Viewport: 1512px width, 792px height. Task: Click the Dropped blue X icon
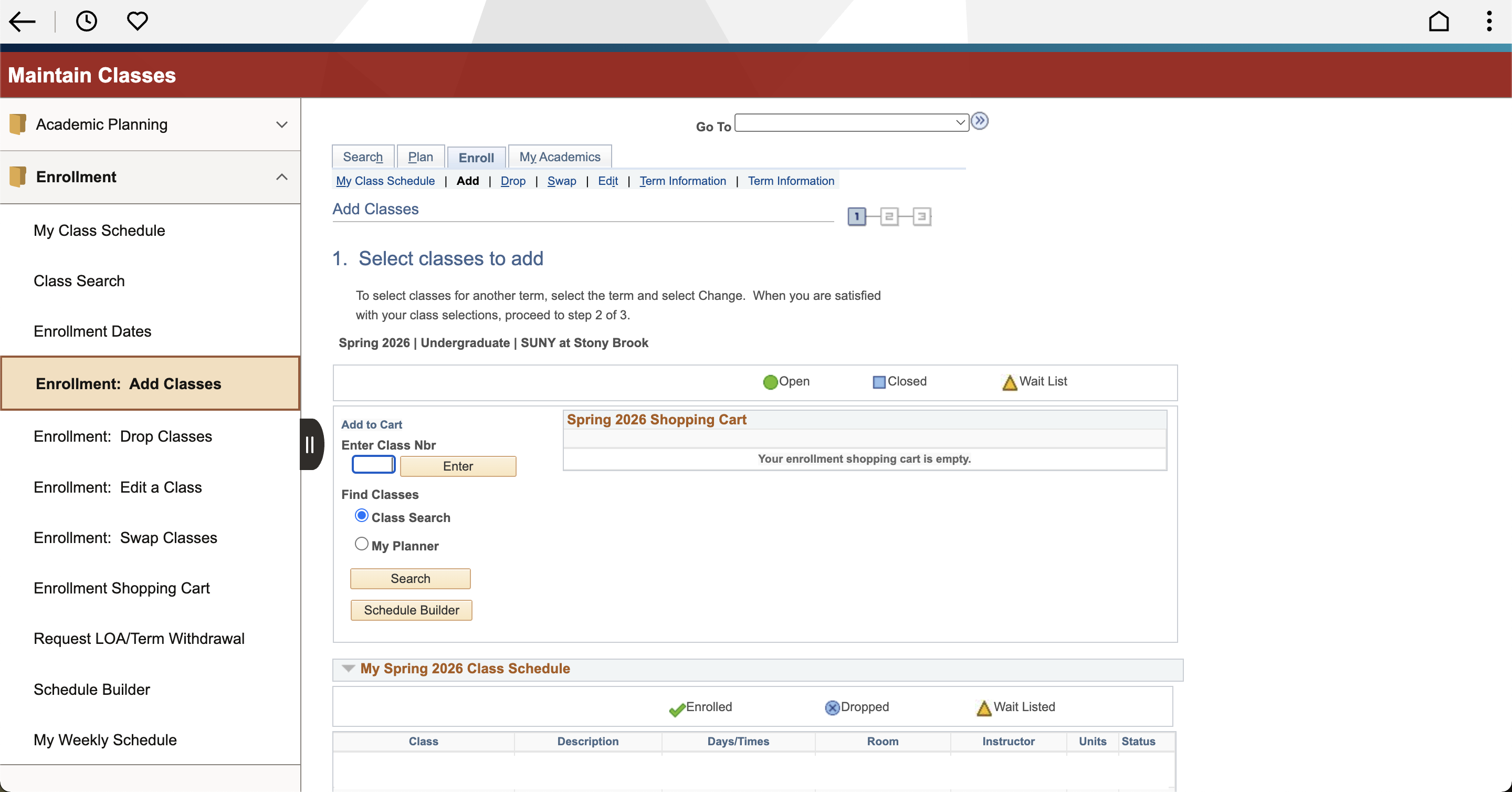832,708
